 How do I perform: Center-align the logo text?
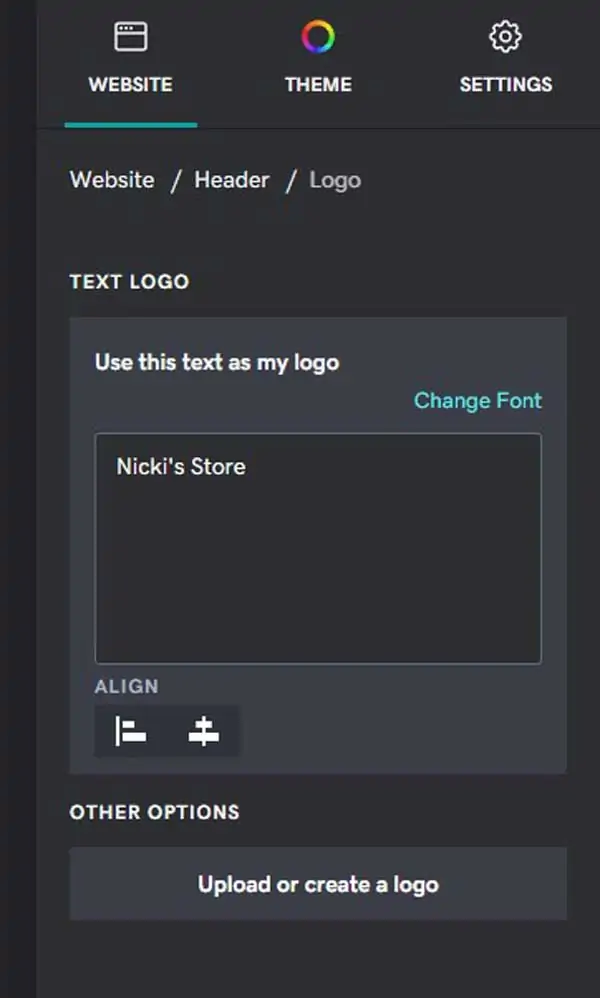[x=204, y=731]
